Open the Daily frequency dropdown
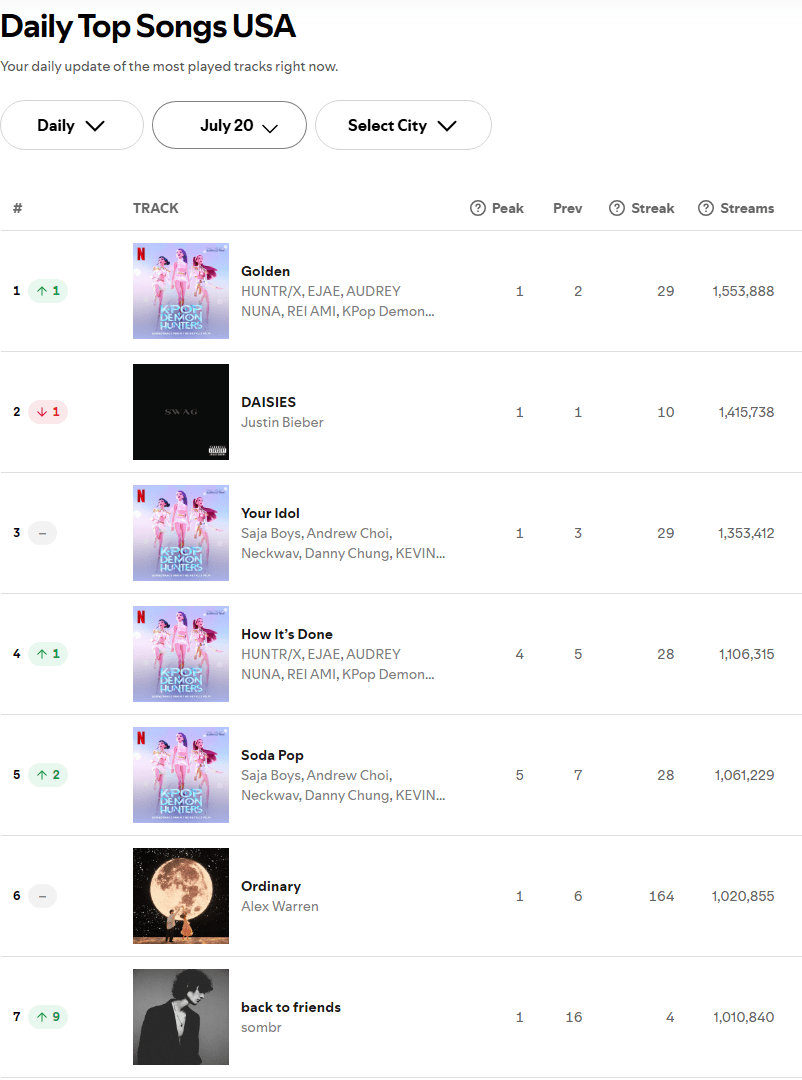 point(71,125)
